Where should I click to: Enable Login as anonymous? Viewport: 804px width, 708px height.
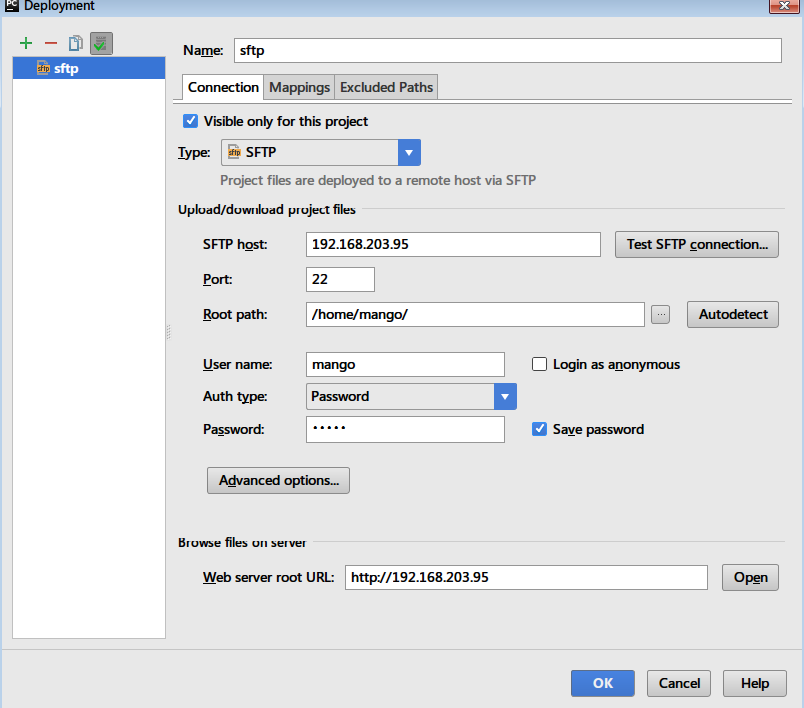(x=540, y=365)
